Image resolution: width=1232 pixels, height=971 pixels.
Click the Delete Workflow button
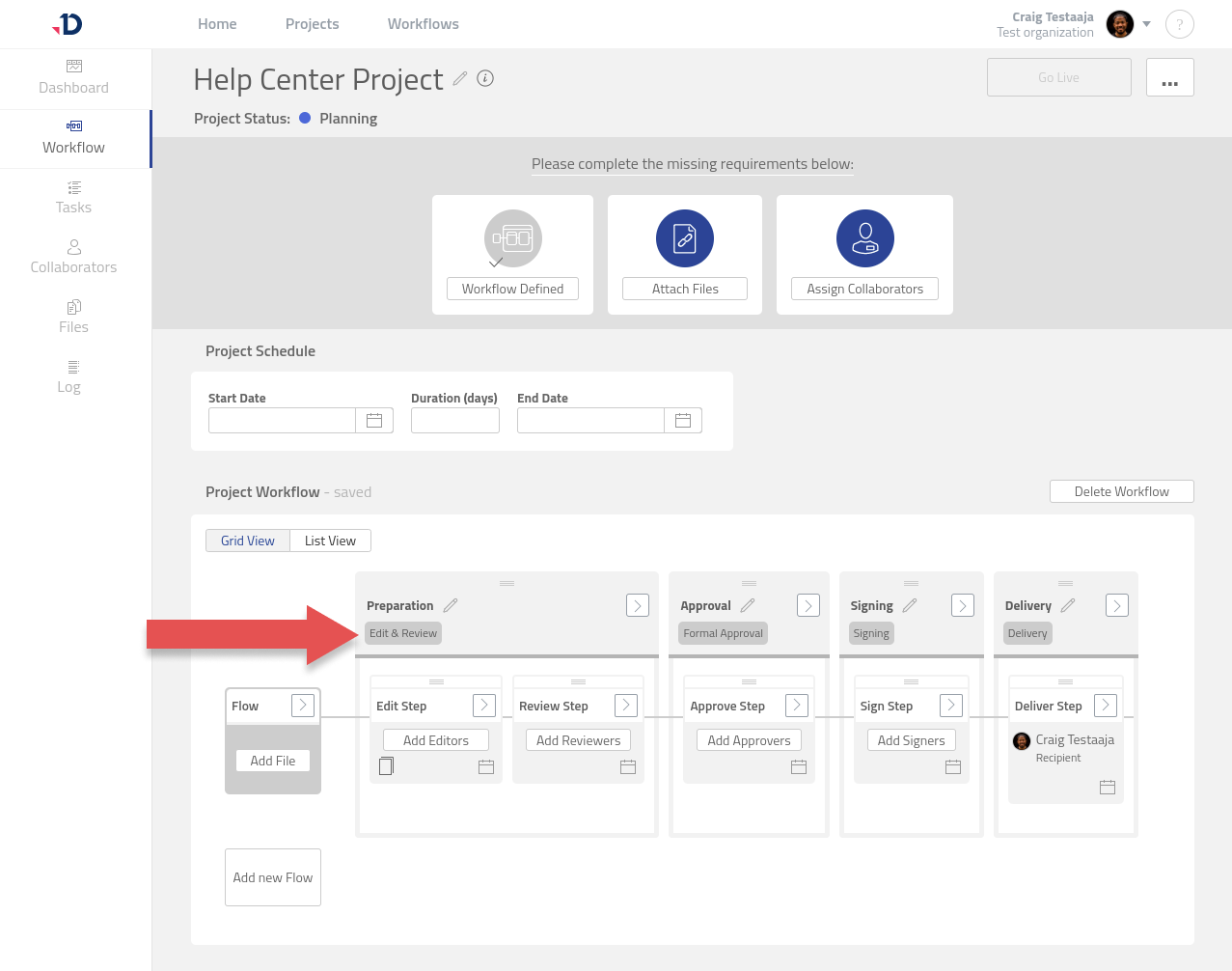click(1121, 491)
